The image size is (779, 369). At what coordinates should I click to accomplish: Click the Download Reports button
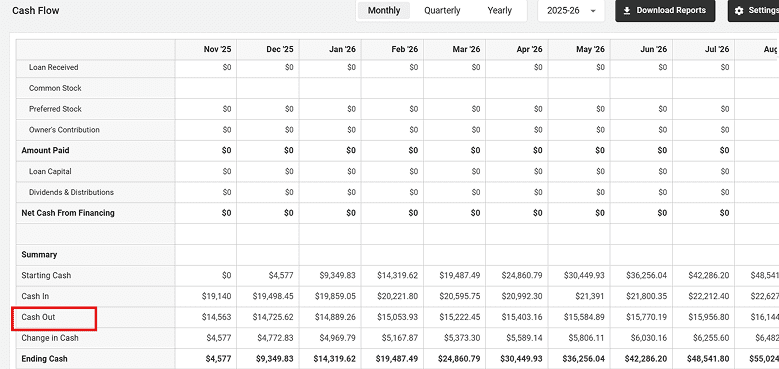click(x=665, y=10)
